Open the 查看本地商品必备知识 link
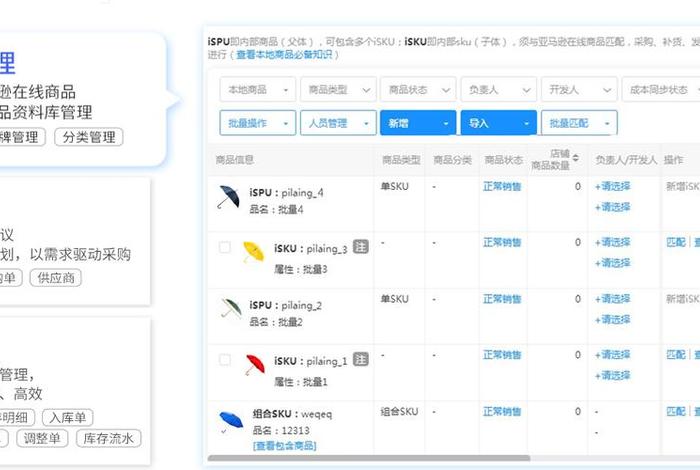Viewport: 700px width, 470px height. click(284, 54)
